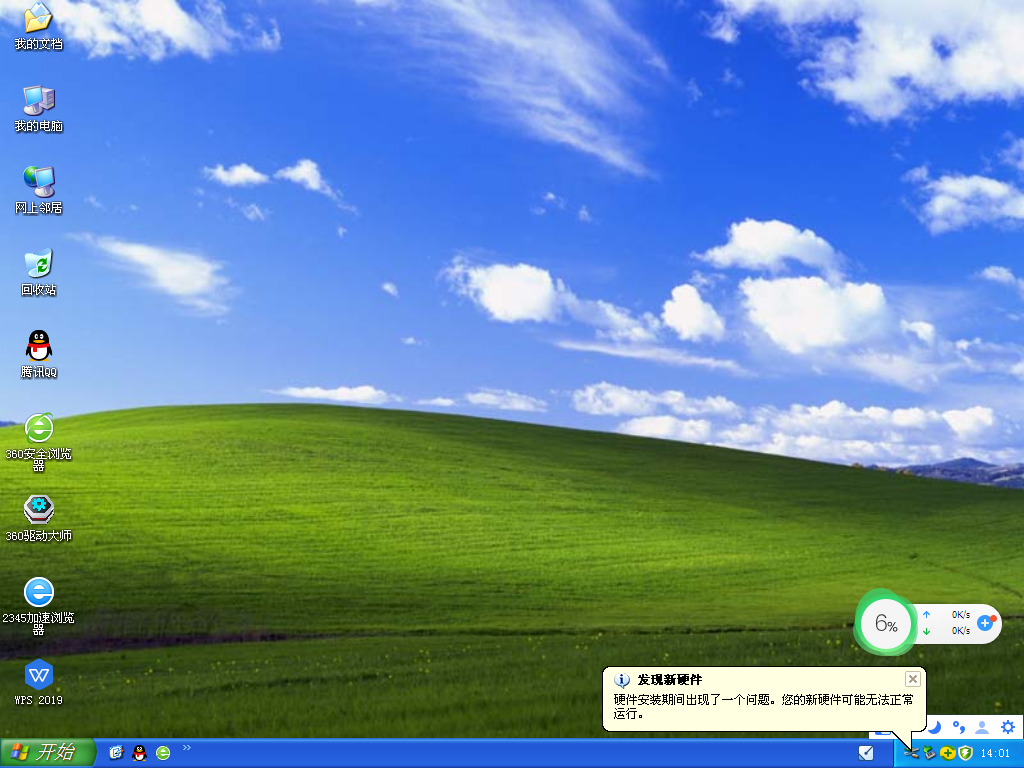The image size is (1024, 768).
Task: Open 我的文档 desktop icon
Action: [x=37, y=25]
